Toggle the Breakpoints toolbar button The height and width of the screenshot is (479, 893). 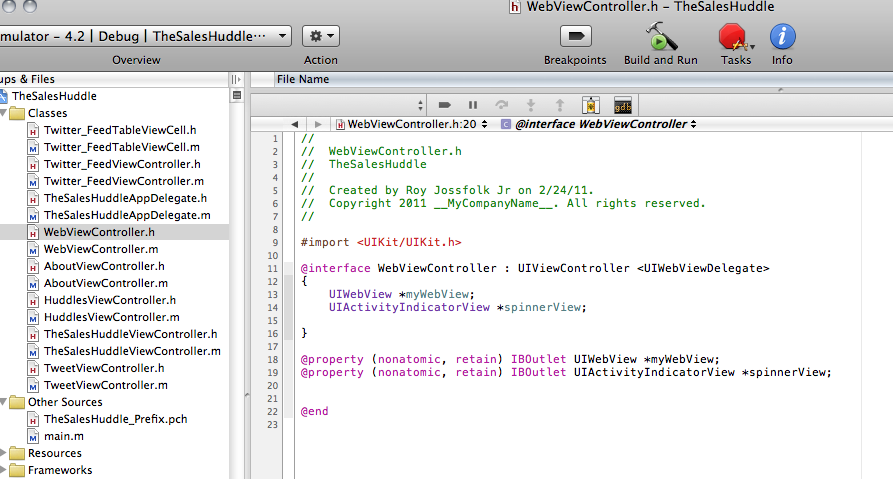576,36
